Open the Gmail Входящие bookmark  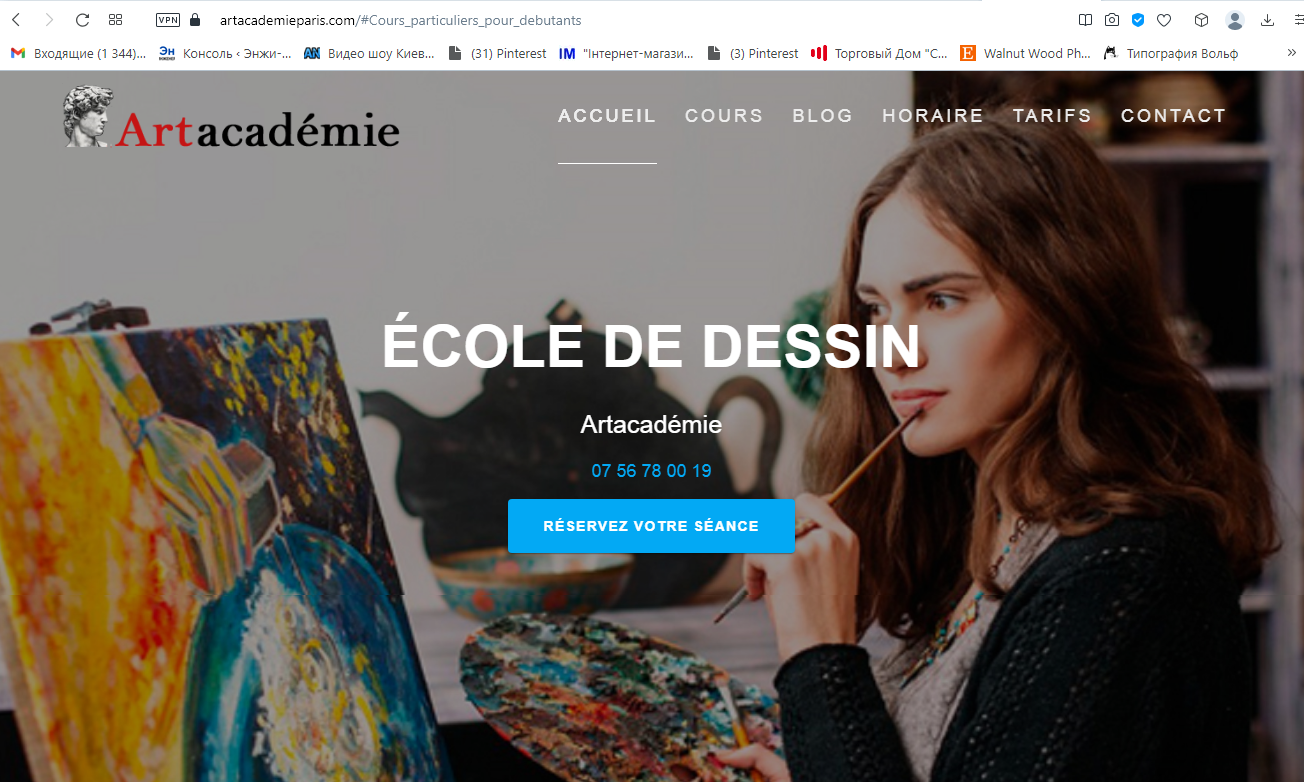[x=78, y=53]
